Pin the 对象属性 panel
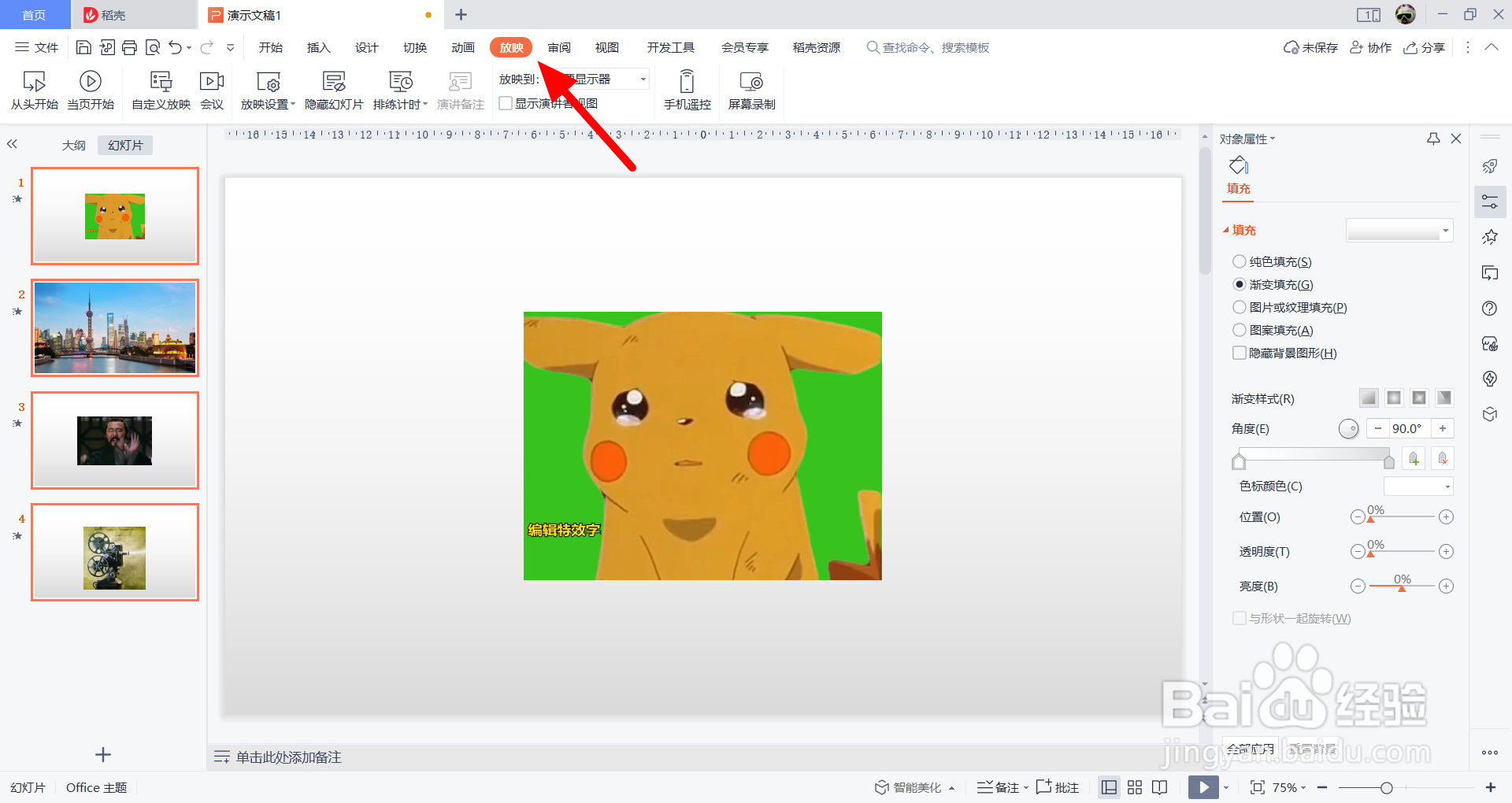Screen dimensions: 1512x803 coord(1433,139)
